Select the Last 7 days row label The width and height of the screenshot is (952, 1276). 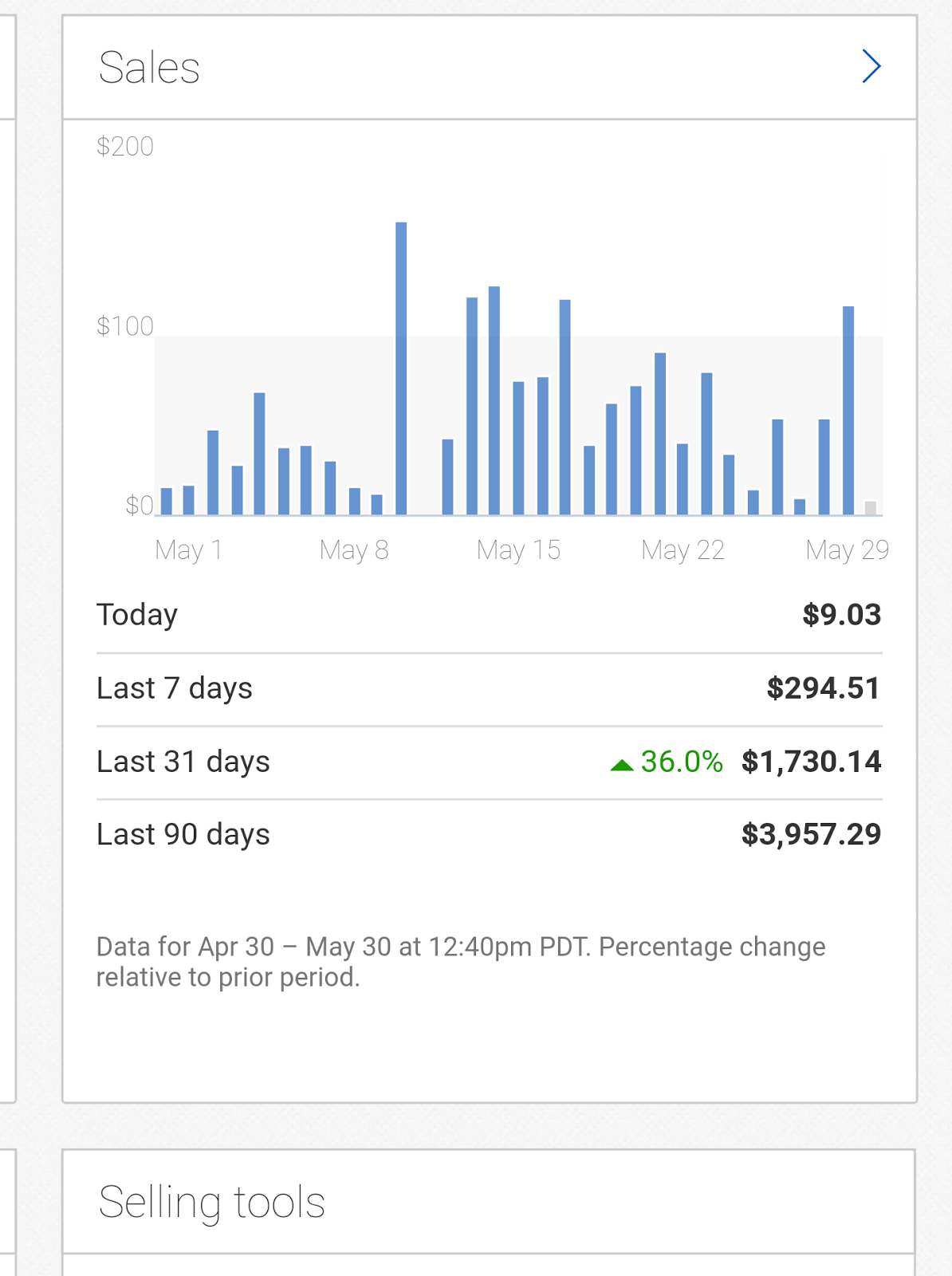[x=175, y=688]
